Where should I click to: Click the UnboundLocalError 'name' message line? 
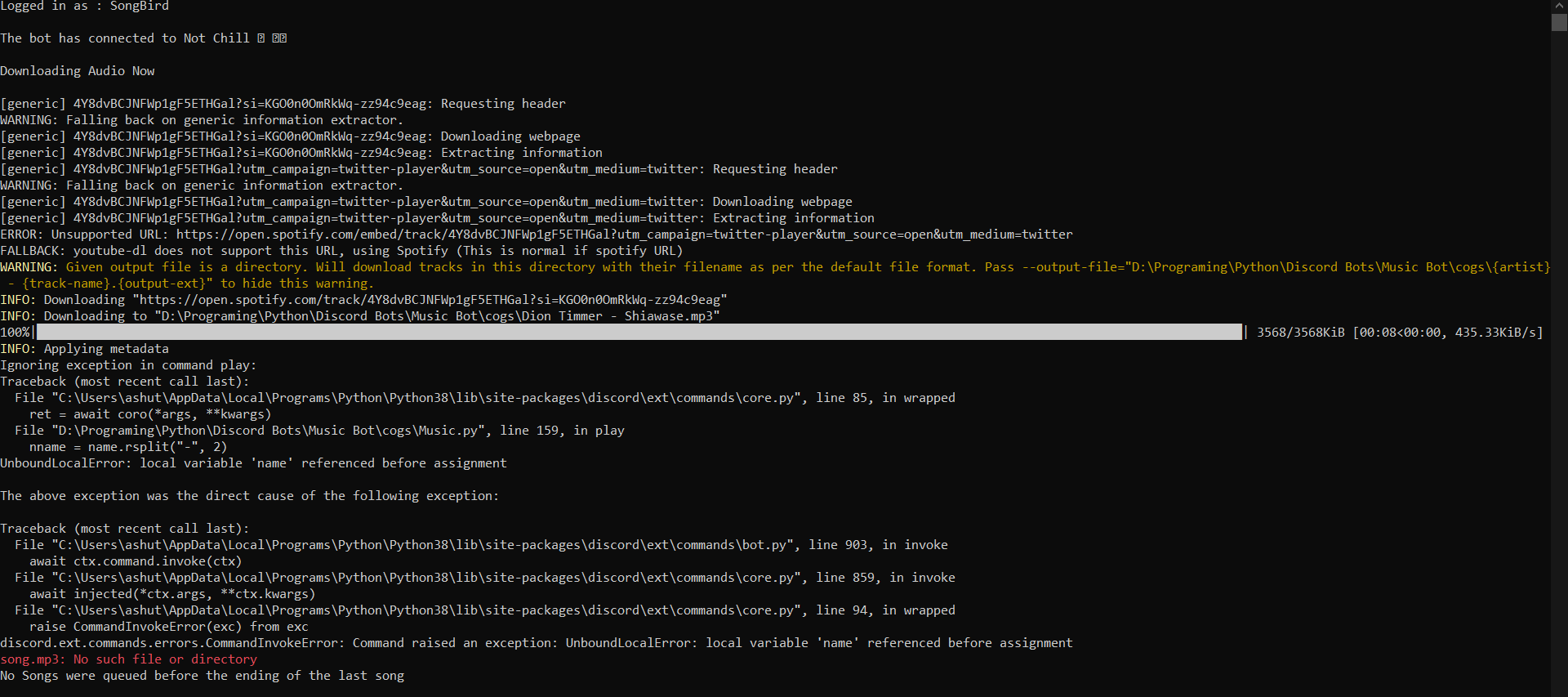click(x=253, y=463)
